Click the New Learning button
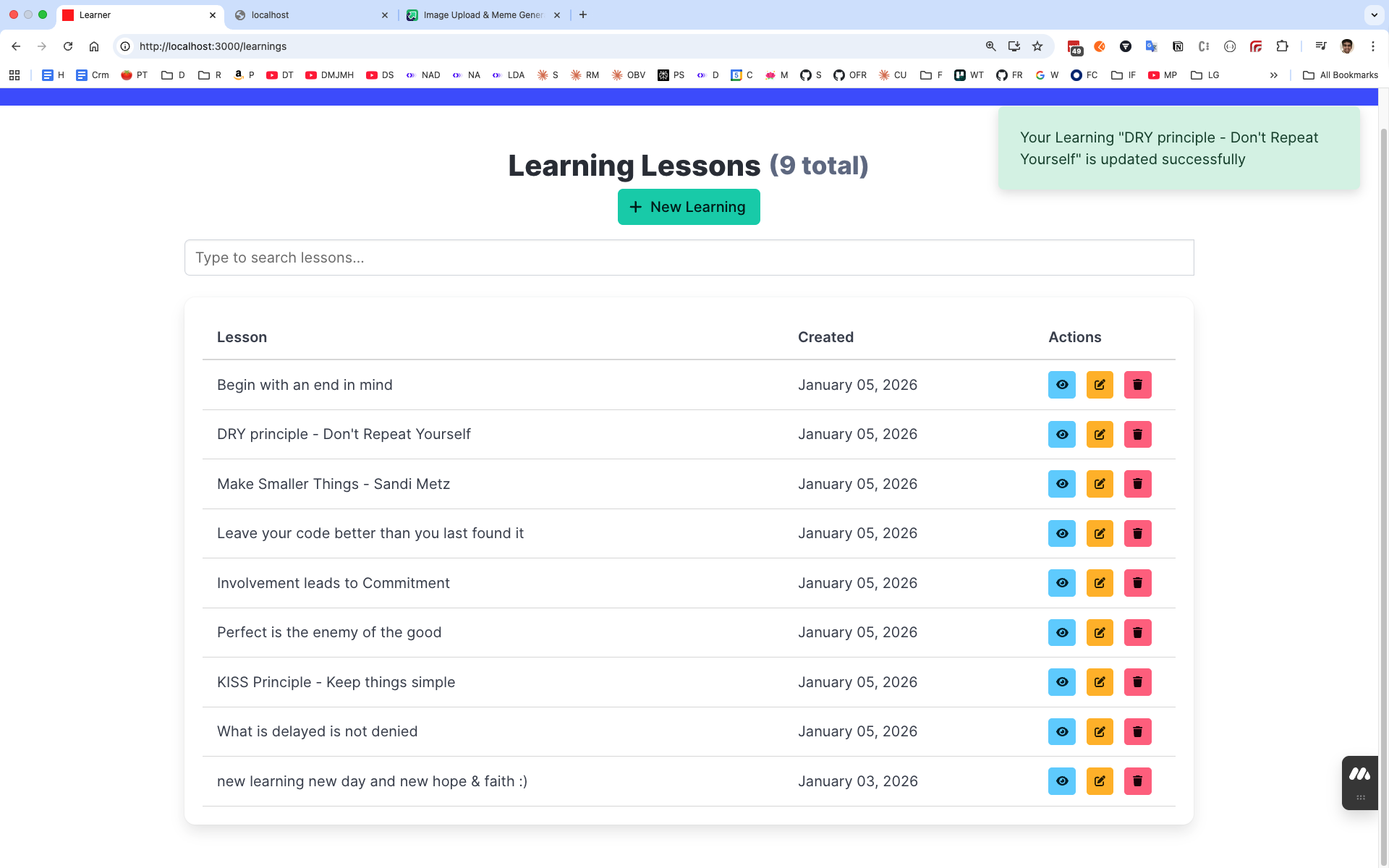The width and height of the screenshot is (1389, 868). click(688, 207)
